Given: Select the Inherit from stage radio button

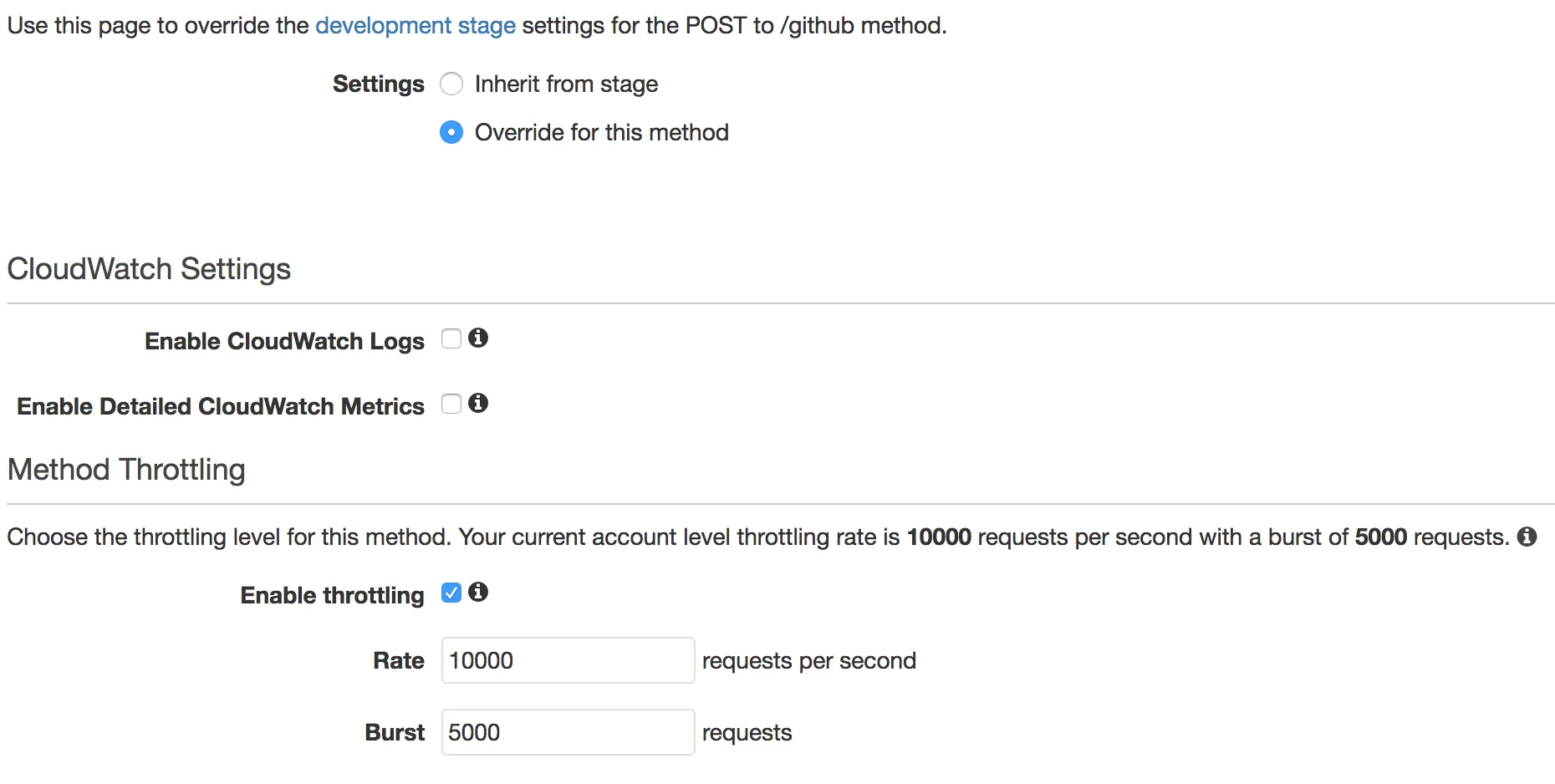Looking at the screenshot, I should (x=451, y=84).
